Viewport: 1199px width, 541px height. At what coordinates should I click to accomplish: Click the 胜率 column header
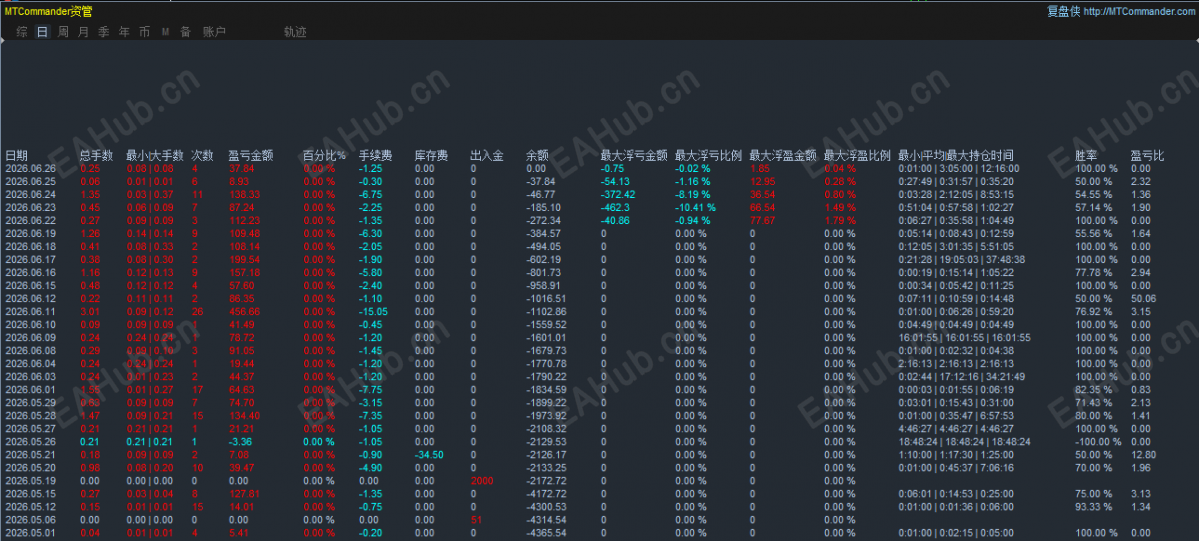tap(1087, 155)
